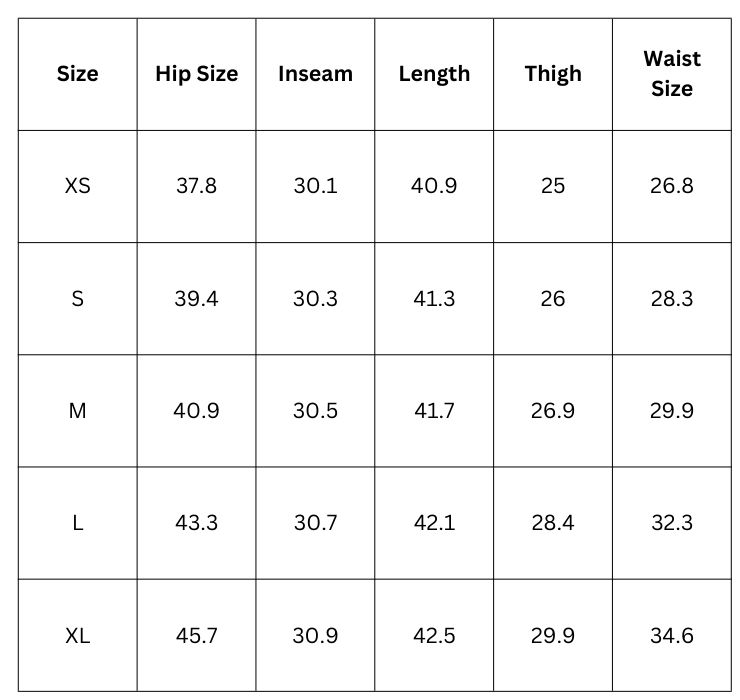The height and width of the screenshot is (700, 740).
Task: Select the S waist value 28.3
Action: click(x=672, y=299)
